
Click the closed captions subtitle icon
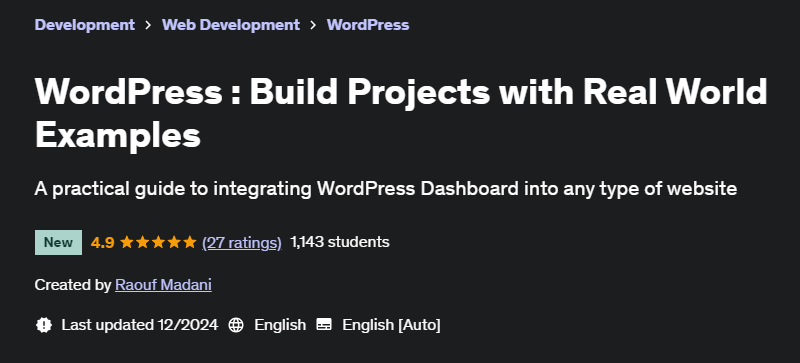[x=324, y=324]
